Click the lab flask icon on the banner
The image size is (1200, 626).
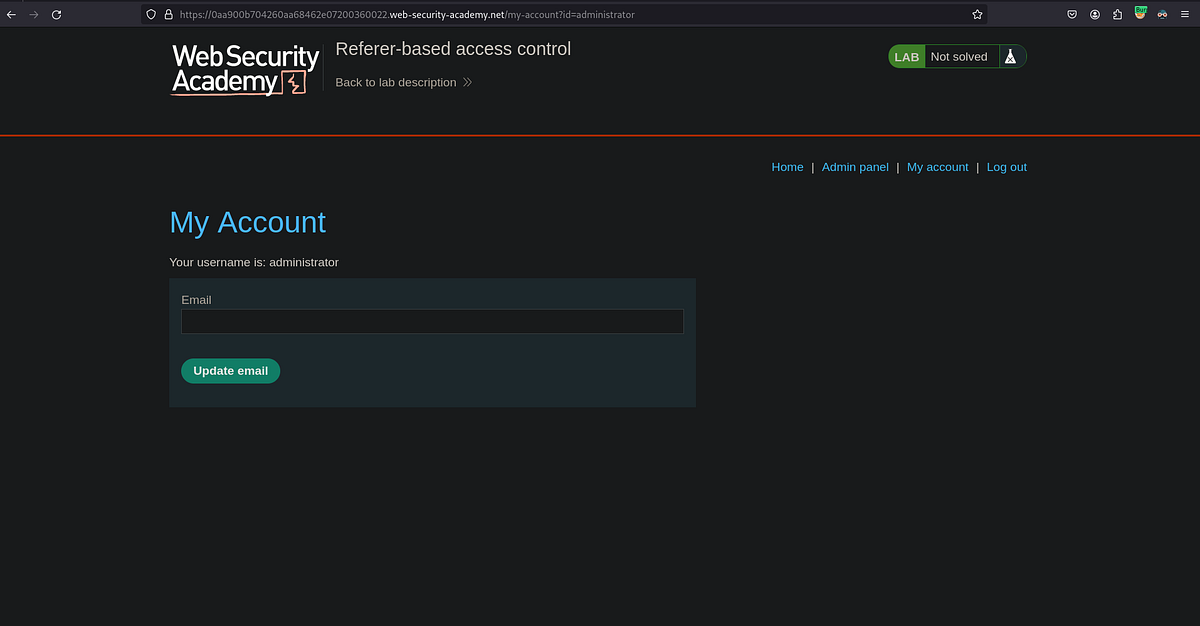click(x=1010, y=56)
